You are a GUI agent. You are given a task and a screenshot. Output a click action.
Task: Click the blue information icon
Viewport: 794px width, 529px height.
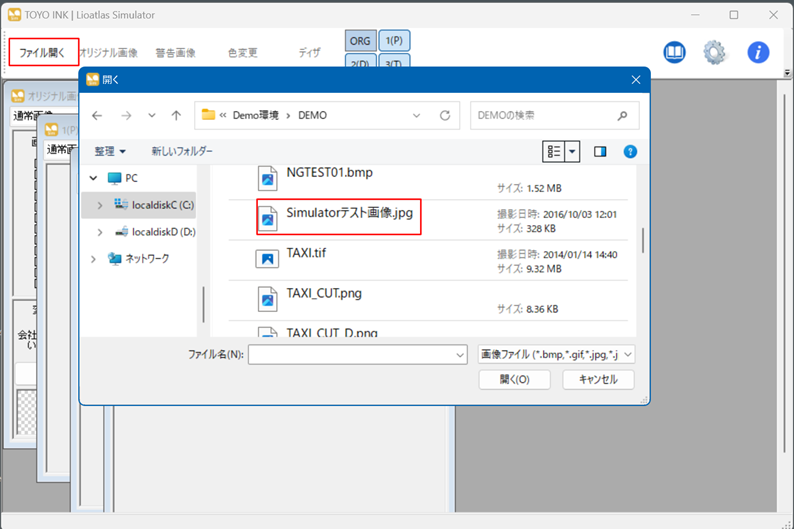coord(758,53)
